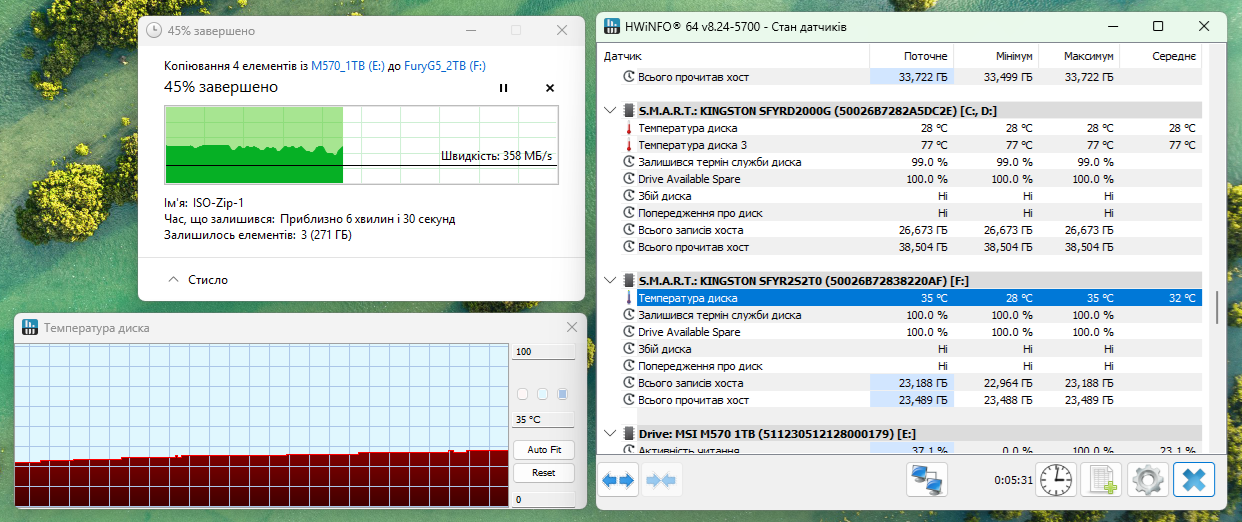The image size is (1242, 522).
Task: Click the 'Швидкість: 358 МБ/s' label
Action: pos(497,156)
